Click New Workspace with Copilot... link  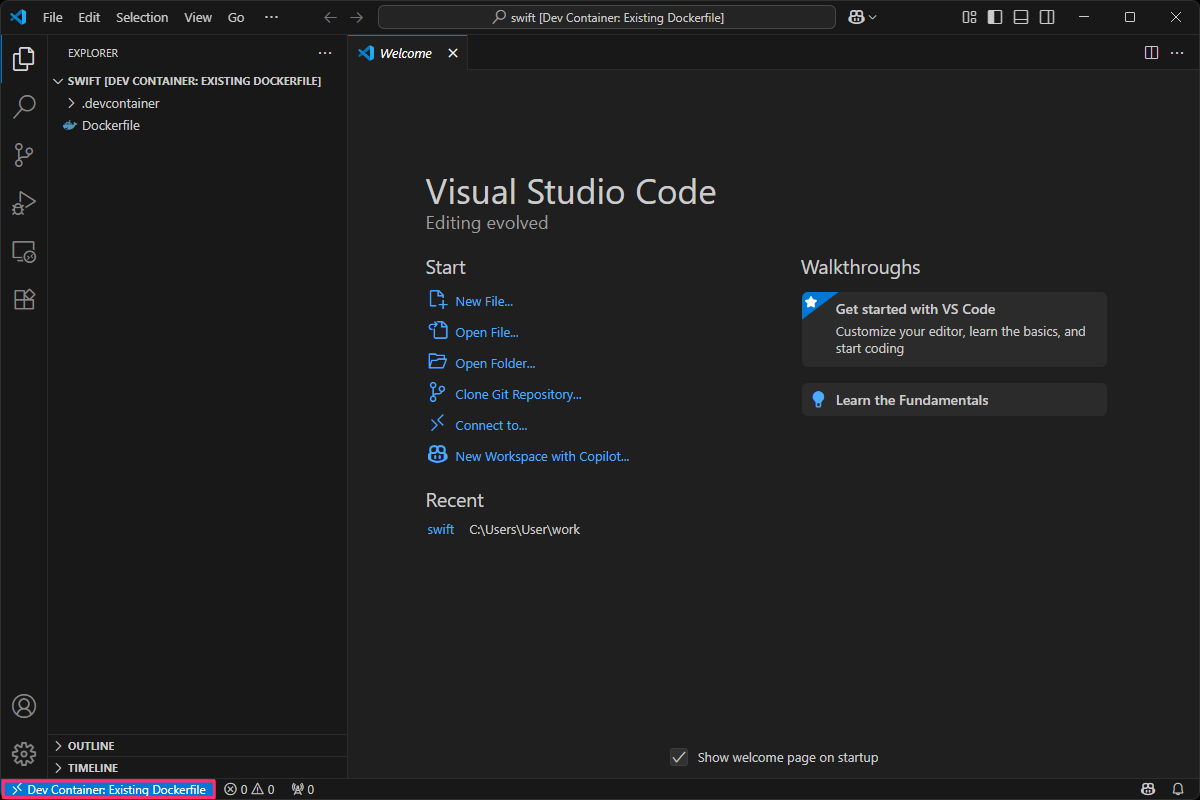542,456
